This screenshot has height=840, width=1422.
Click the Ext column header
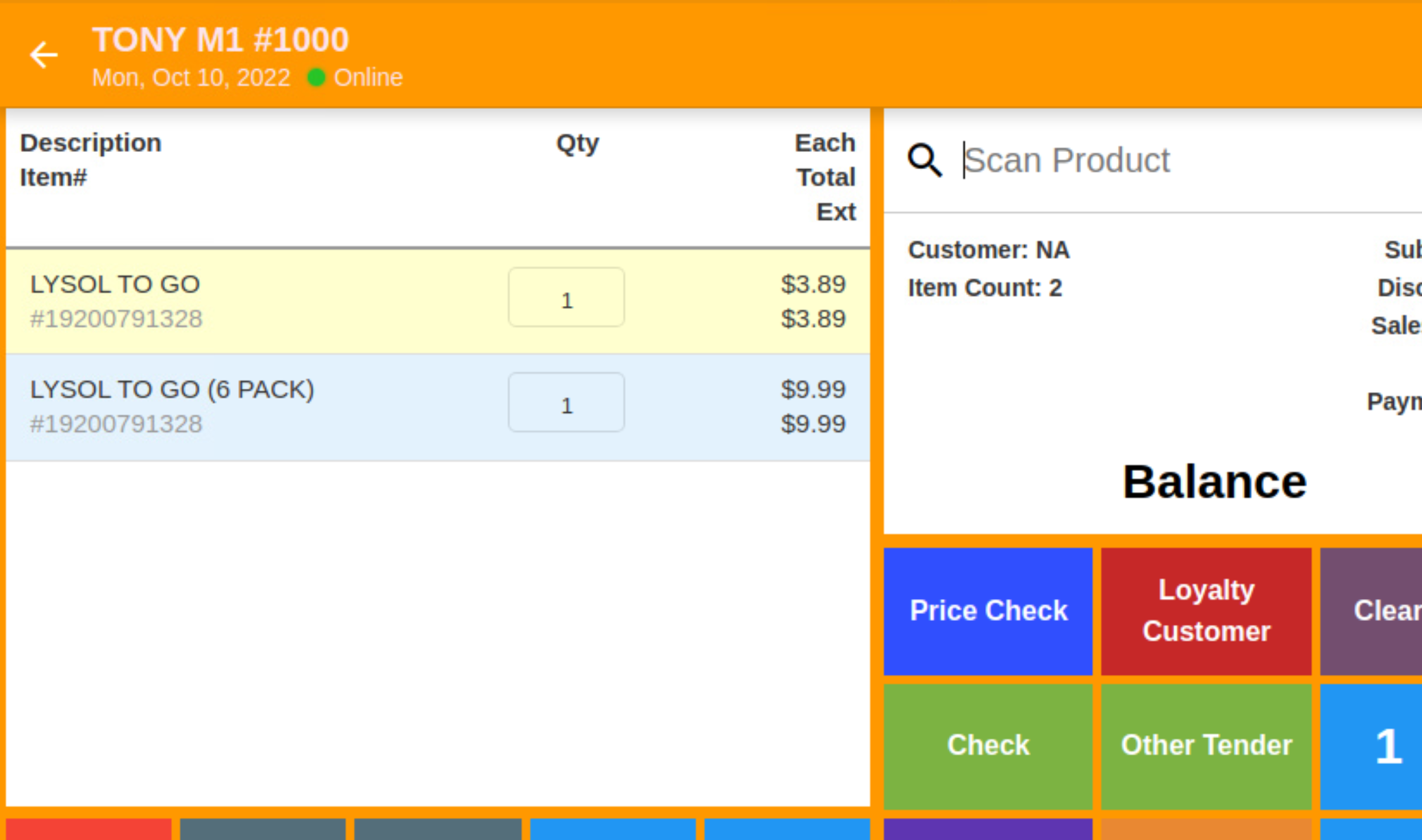[x=836, y=212]
